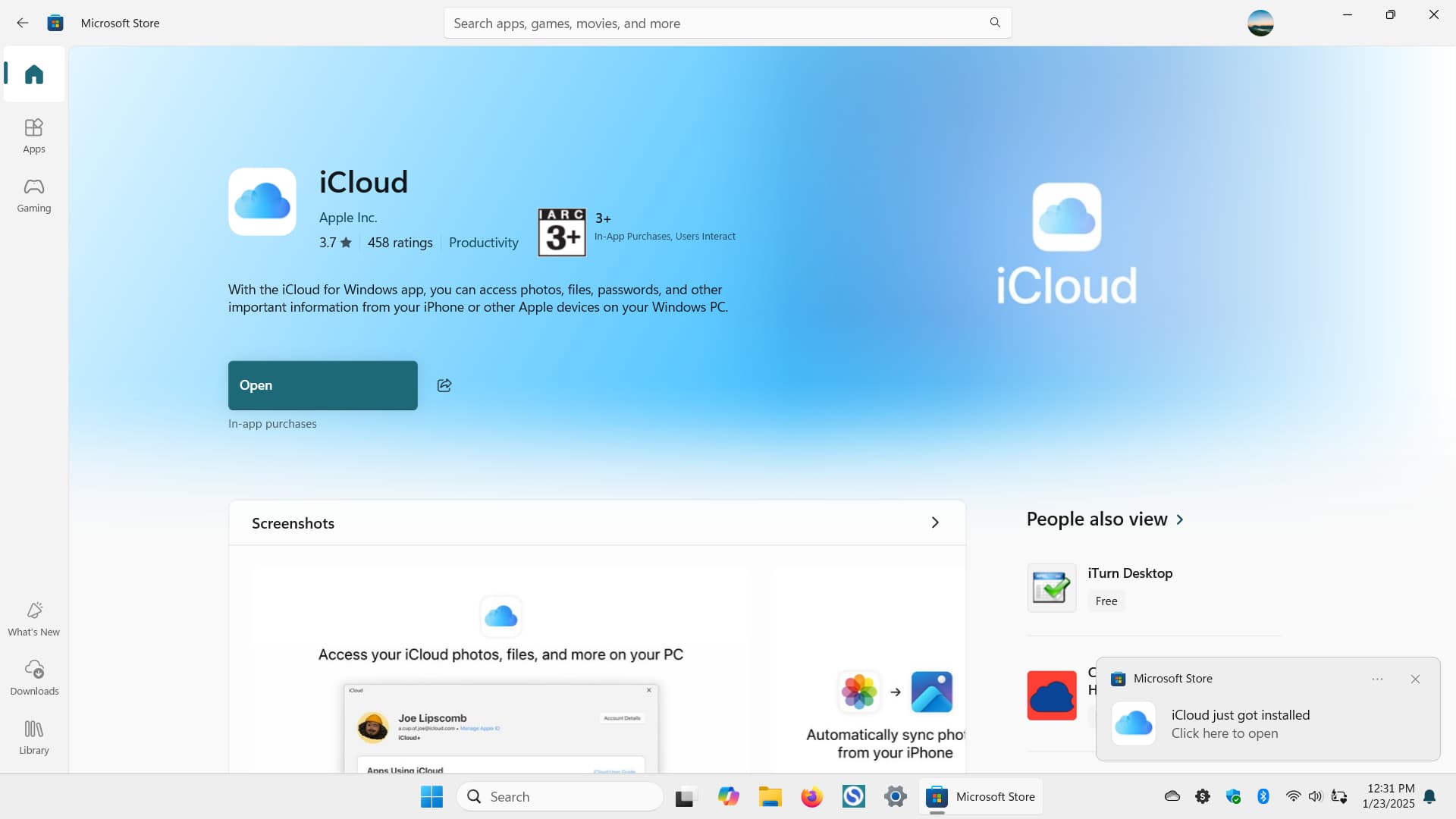Open What's New in sidebar
The image size is (1456, 819).
click(x=34, y=620)
